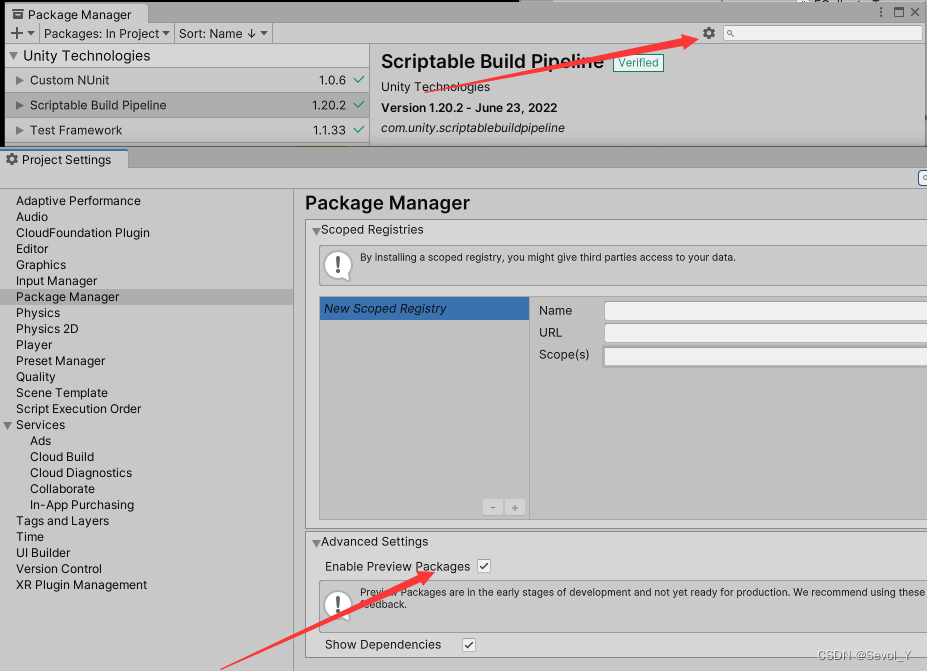Open Package Manager advanced settings gear
Viewport: 927px width, 671px height.
coord(709,33)
